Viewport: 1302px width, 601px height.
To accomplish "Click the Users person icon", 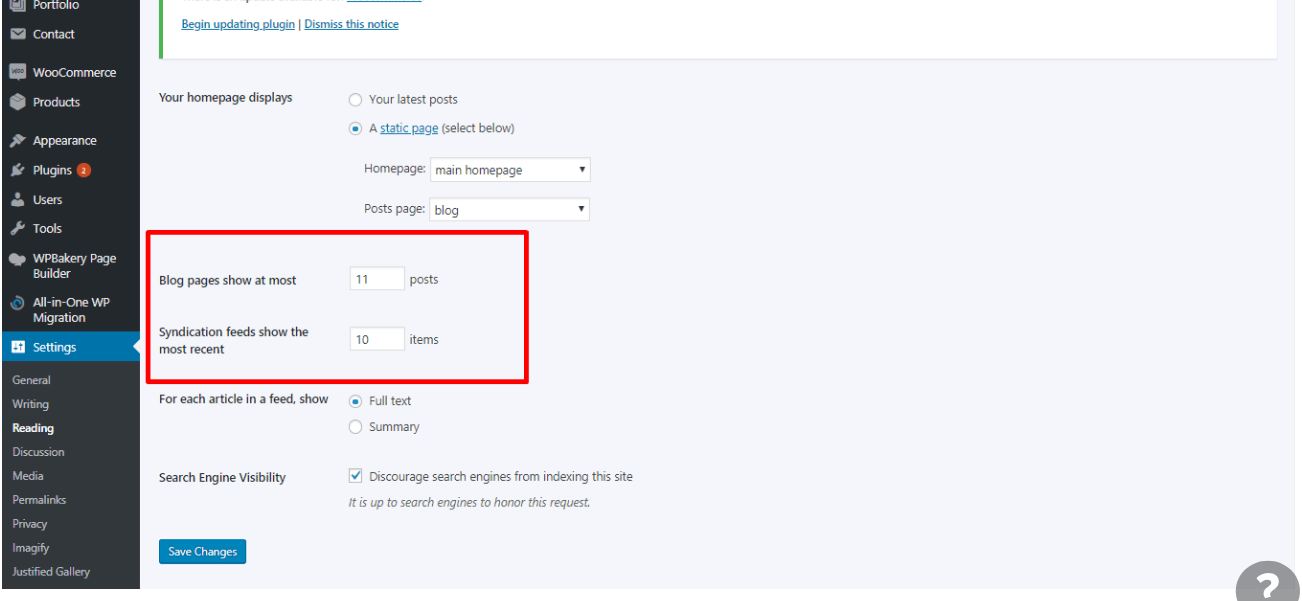I will coord(17,199).
